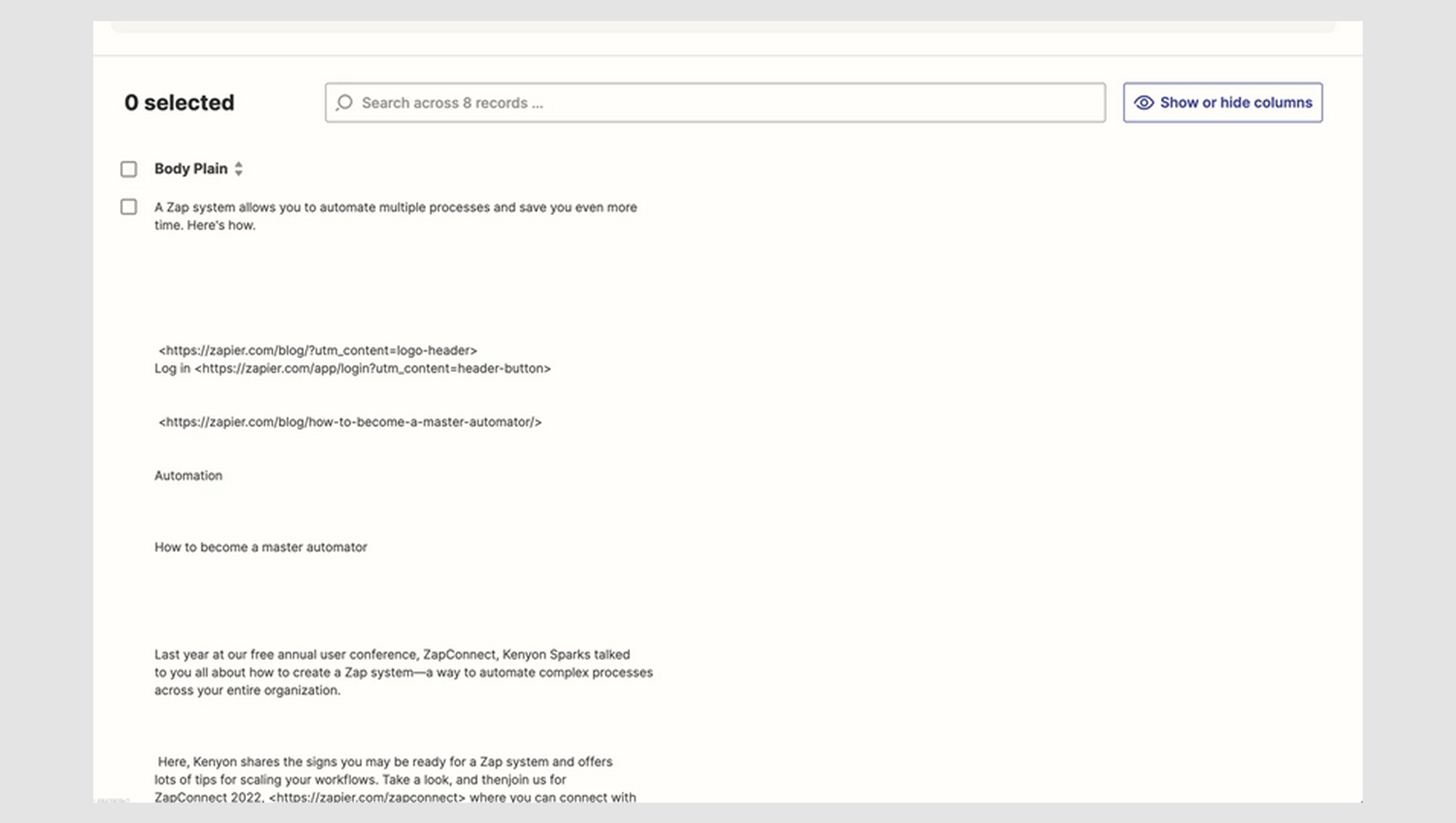Click the Body Plain column header
Image resolution: width=1456 pixels, height=823 pixels.
[x=191, y=169]
